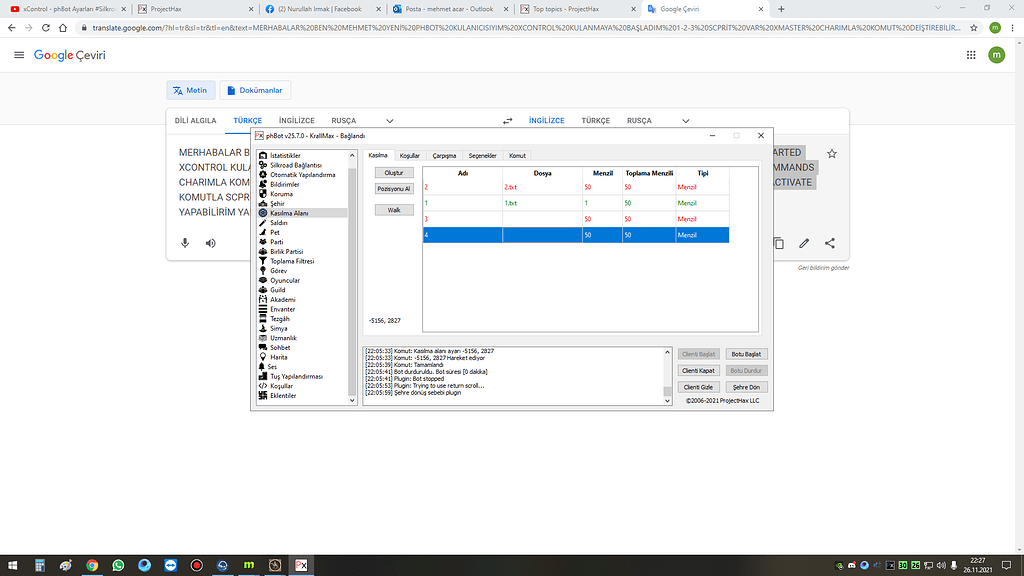Select the Koruma shield entry
The height and width of the screenshot is (576, 1024).
tap(281, 194)
